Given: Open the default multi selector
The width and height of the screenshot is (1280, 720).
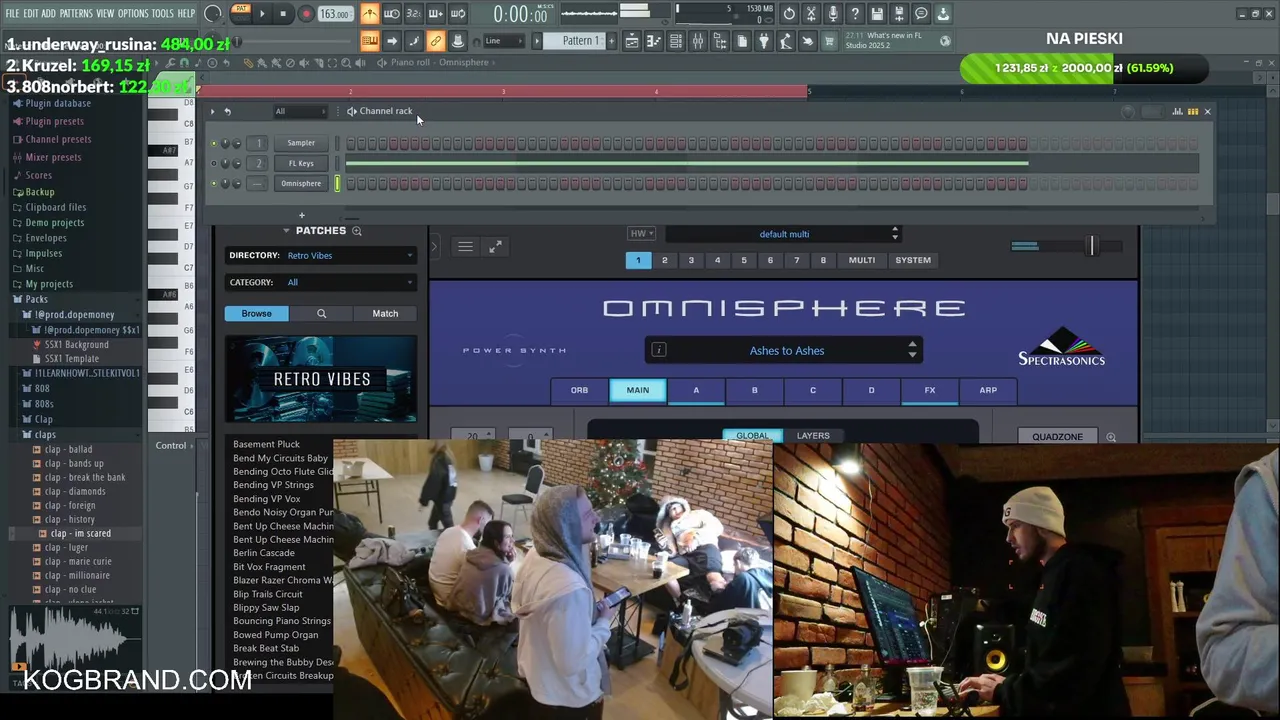Looking at the screenshot, I should coord(784,234).
